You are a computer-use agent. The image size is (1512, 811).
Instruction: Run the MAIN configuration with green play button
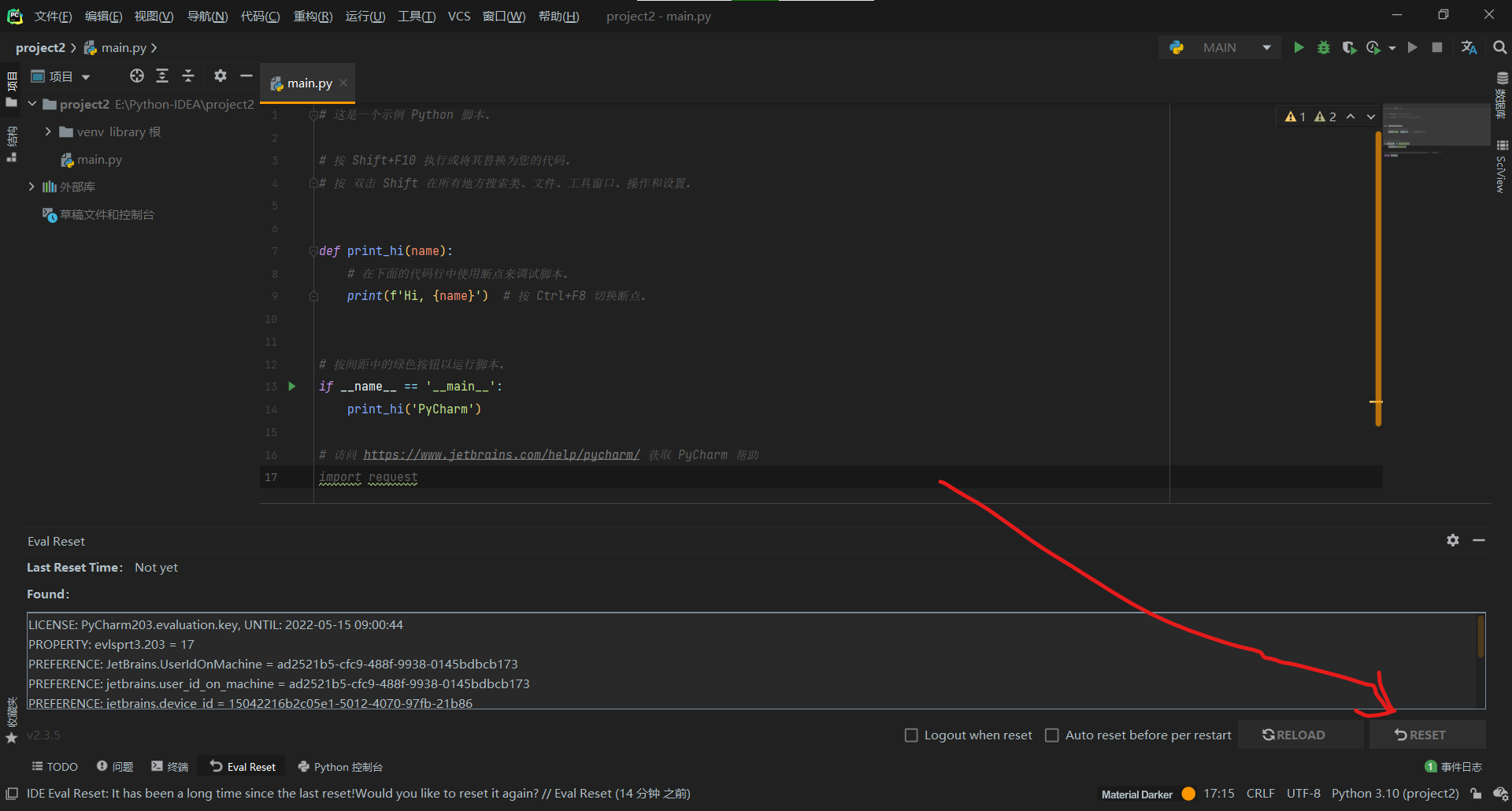(x=1299, y=48)
